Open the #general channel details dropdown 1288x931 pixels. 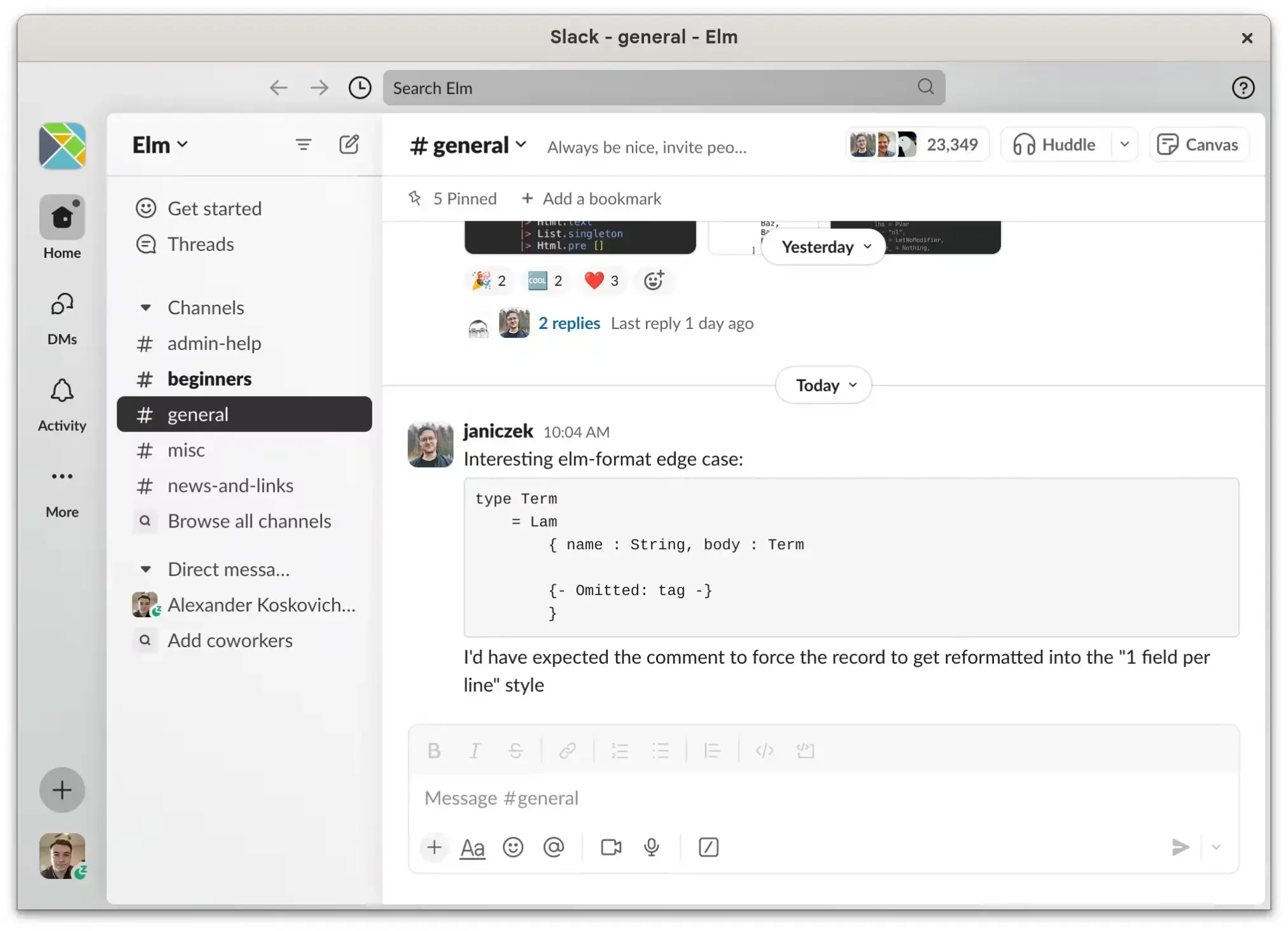(468, 146)
